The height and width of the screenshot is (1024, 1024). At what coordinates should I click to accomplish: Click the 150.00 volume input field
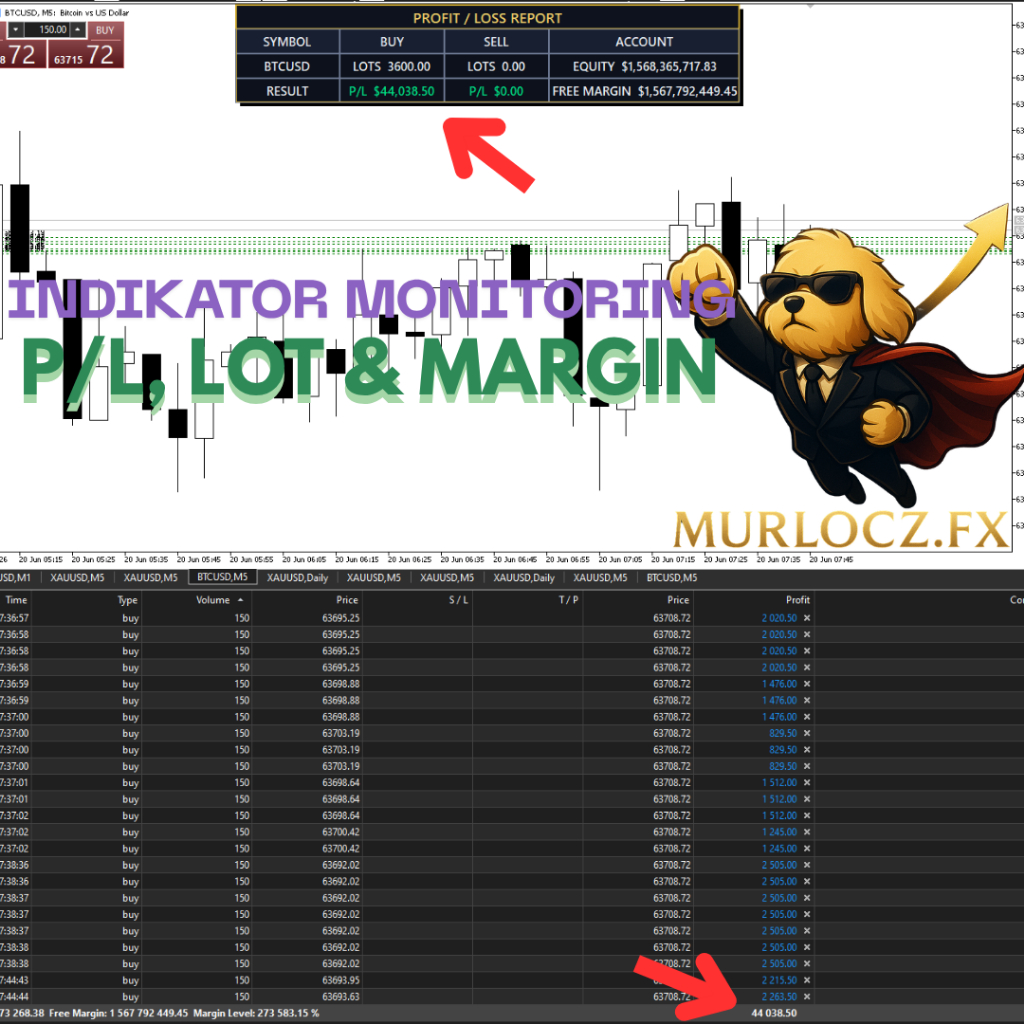(47, 29)
